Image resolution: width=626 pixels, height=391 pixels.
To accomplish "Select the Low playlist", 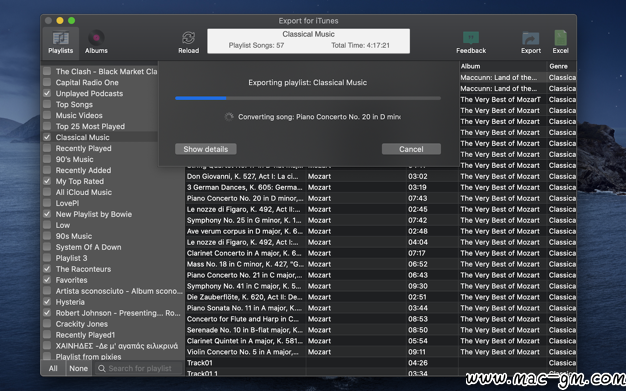I will [x=63, y=225].
